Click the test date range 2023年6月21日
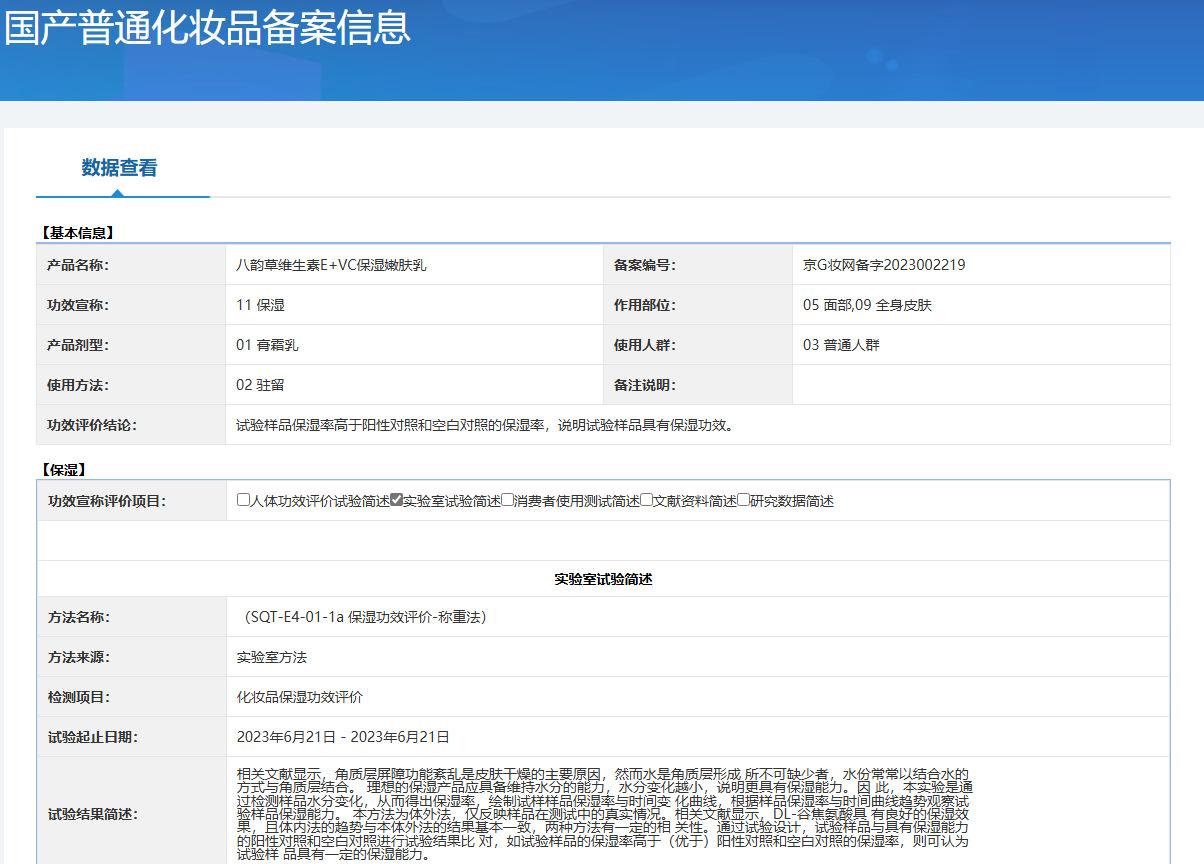The width and height of the screenshot is (1204, 864). point(343,737)
